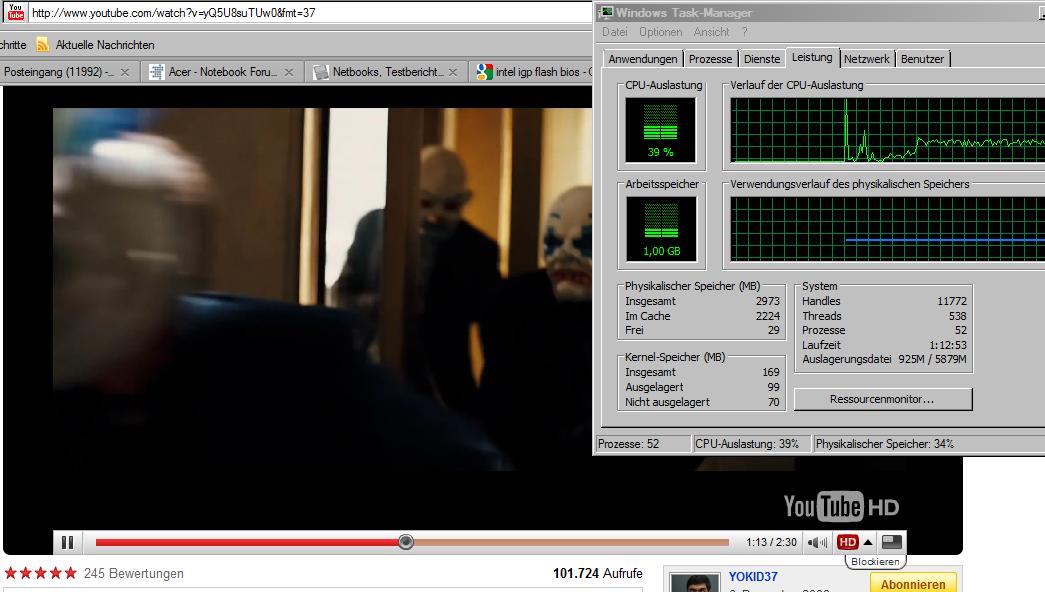
Task: Select the intel igp flash bios browser tab
Action: pyautogui.click(x=532, y=72)
